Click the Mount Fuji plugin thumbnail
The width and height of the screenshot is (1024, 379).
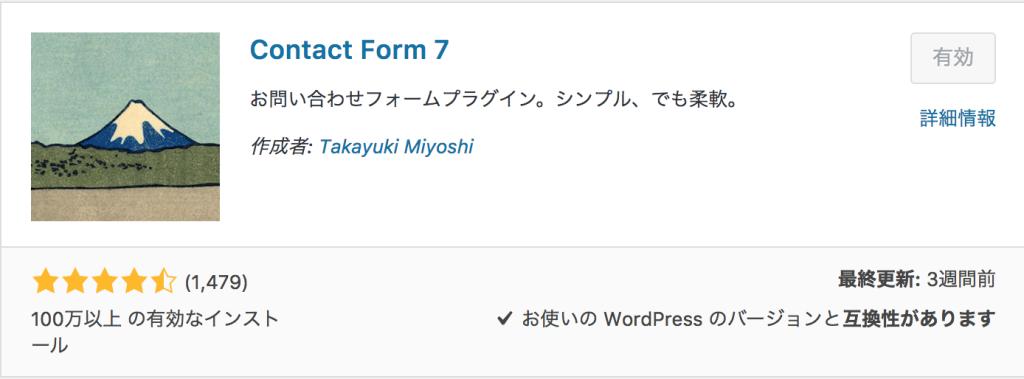point(125,127)
